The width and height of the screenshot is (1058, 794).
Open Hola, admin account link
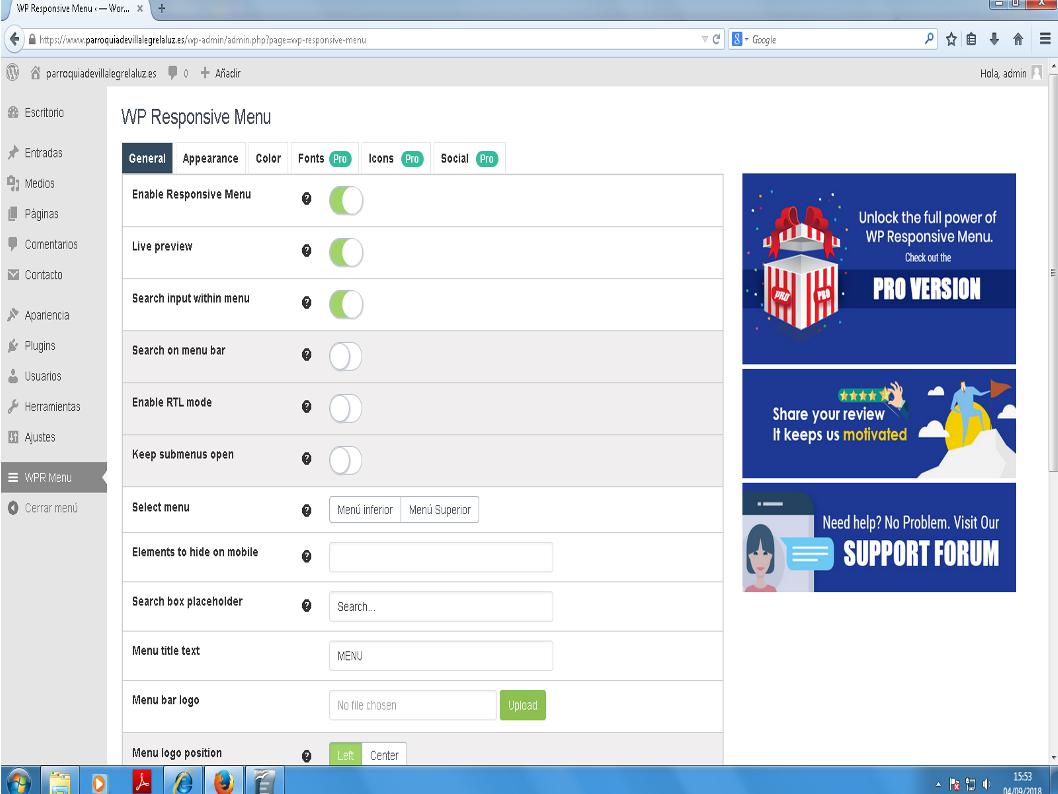click(x=1011, y=73)
